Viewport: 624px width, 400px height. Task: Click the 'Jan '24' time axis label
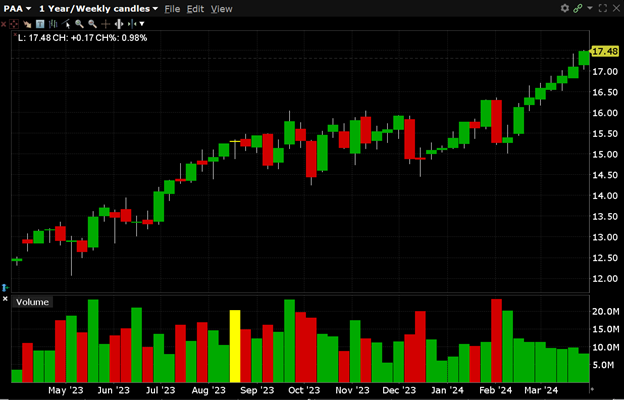pos(447,390)
